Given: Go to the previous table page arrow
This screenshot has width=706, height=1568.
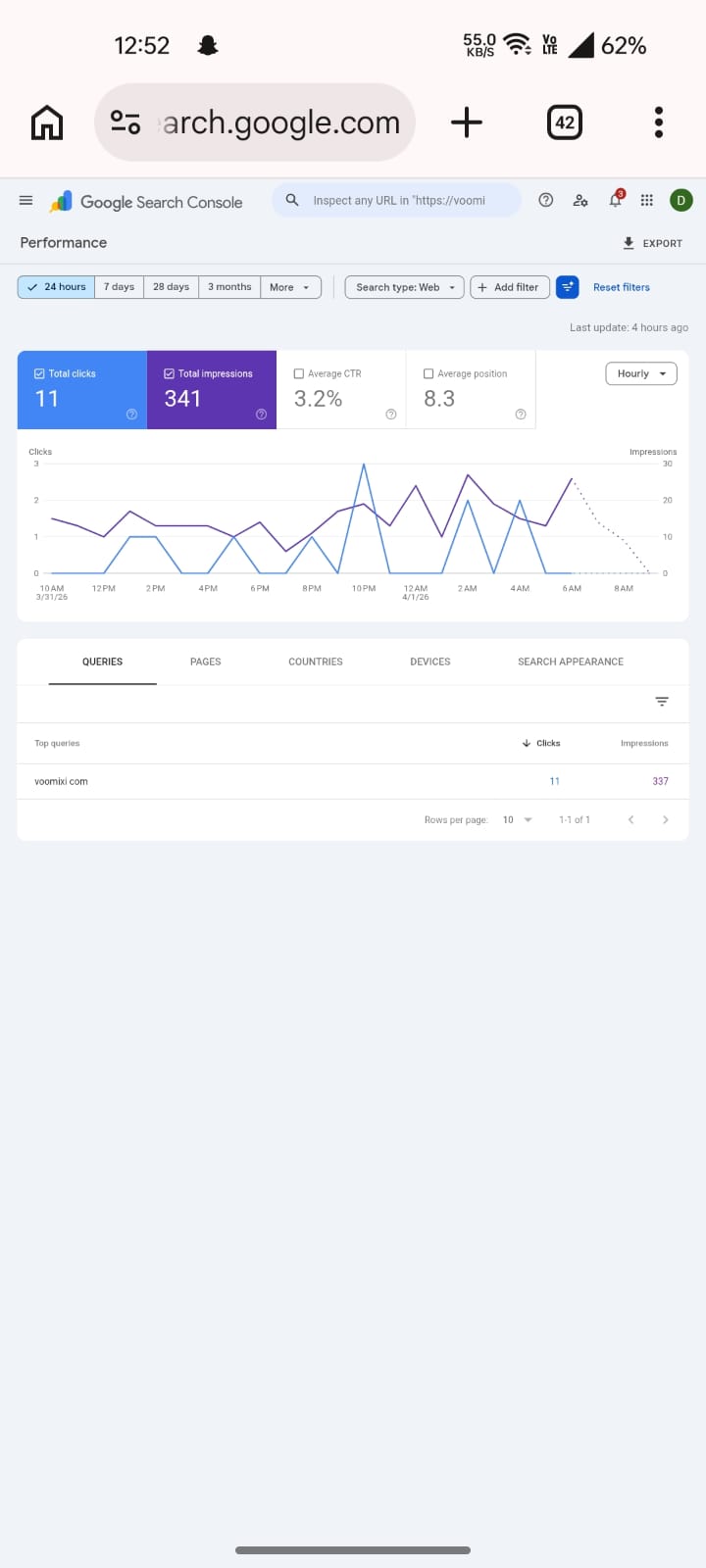Looking at the screenshot, I should click(x=630, y=820).
